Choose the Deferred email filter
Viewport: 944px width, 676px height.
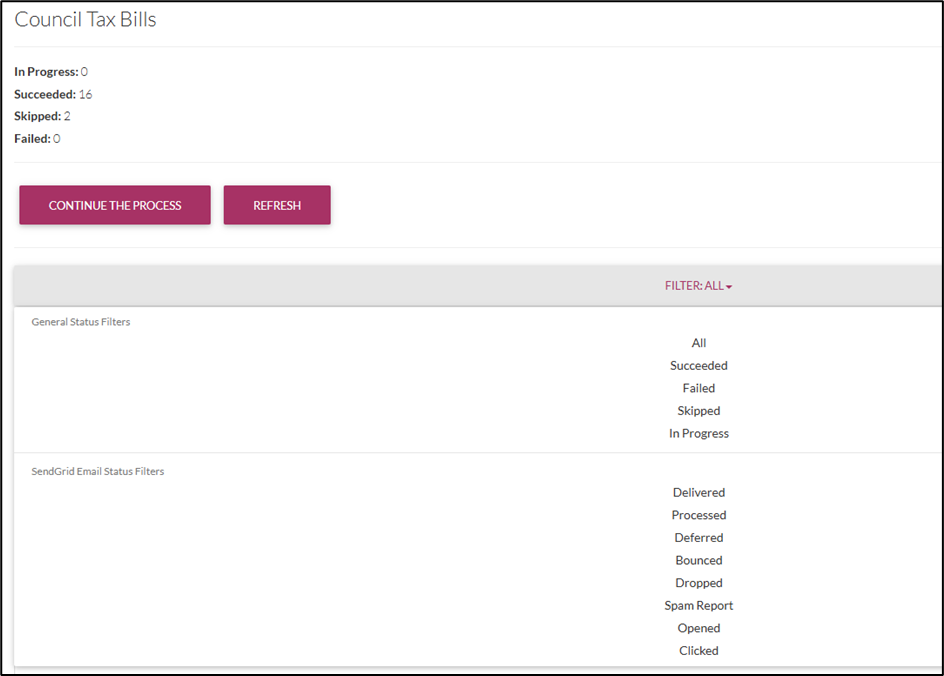tap(698, 538)
